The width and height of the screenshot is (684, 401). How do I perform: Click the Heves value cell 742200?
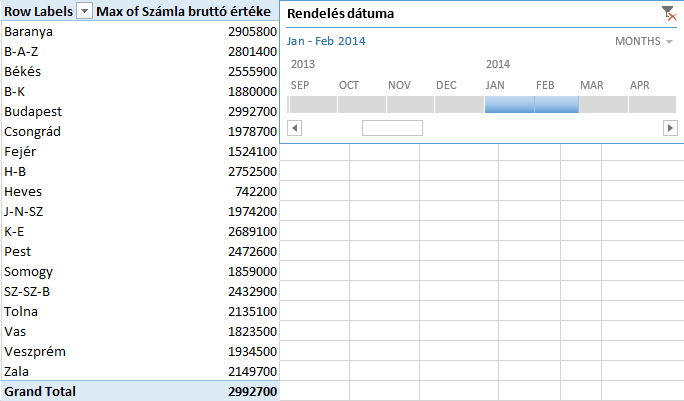click(x=256, y=192)
